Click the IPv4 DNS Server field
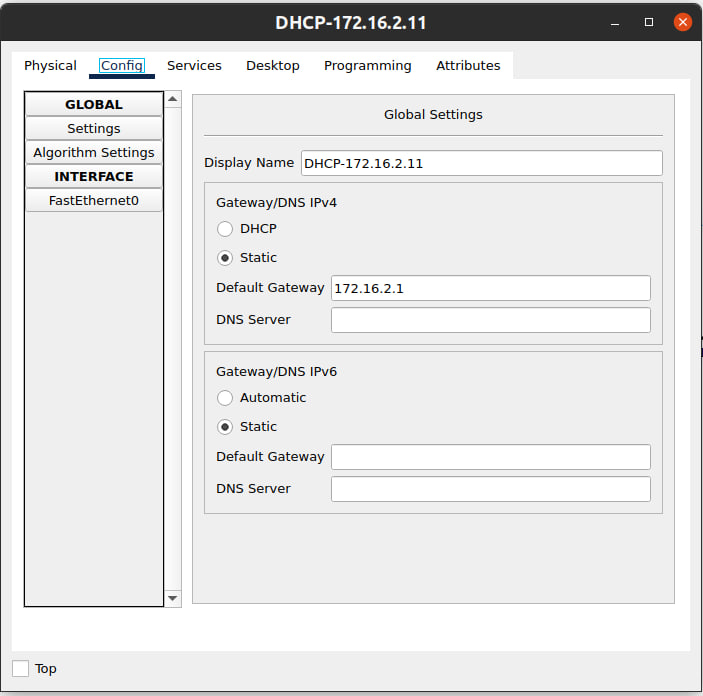703x696 pixels. (x=490, y=320)
